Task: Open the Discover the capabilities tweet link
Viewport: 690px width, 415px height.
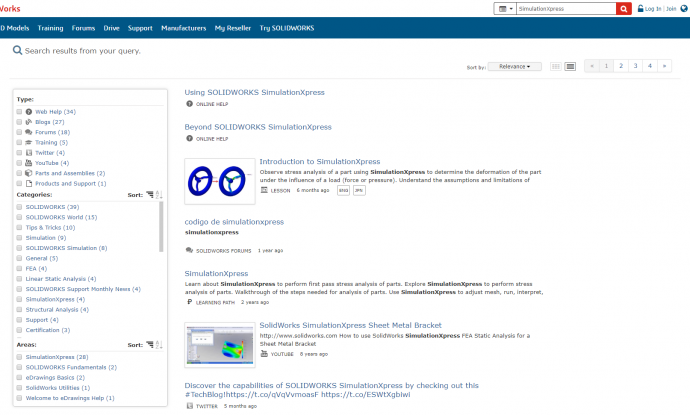Action: 331,390
